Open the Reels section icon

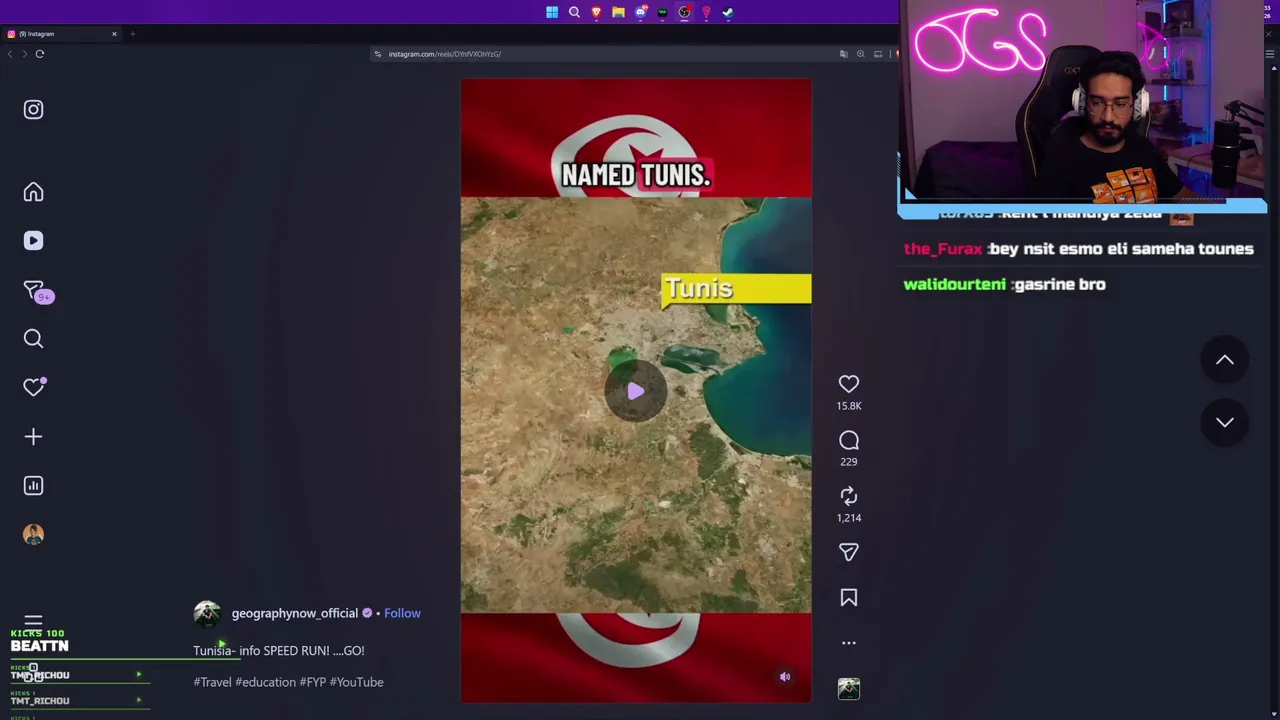coord(33,241)
